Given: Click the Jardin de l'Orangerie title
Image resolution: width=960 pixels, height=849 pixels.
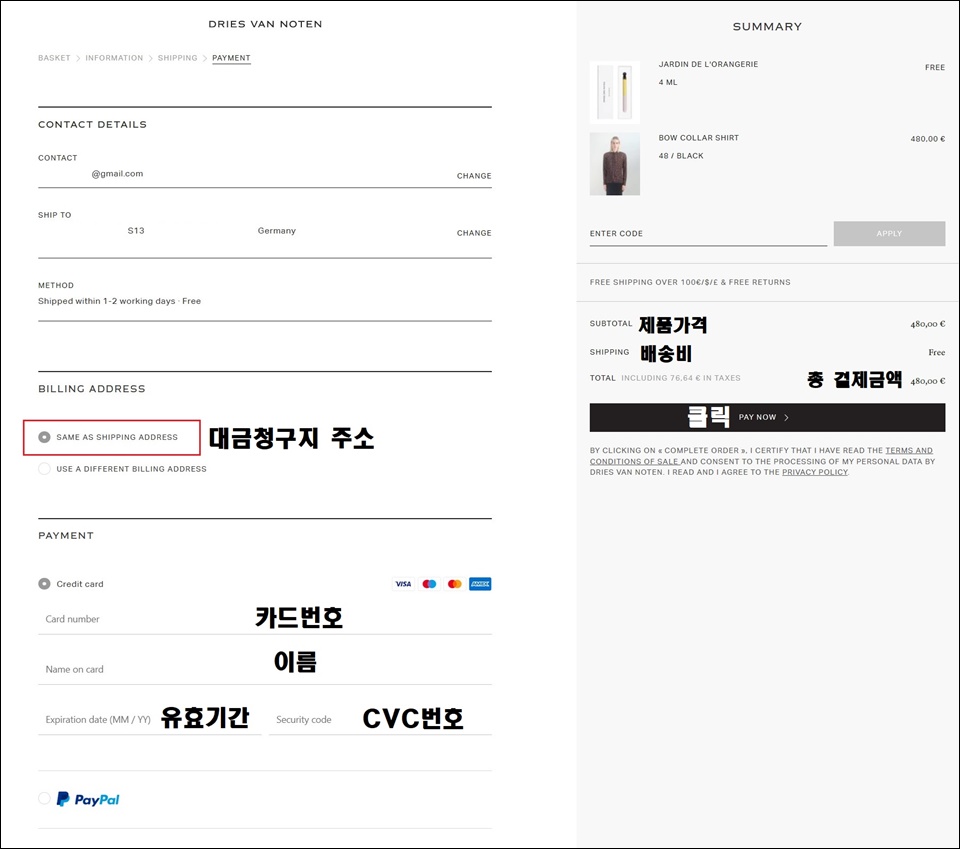Looking at the screenshot, I should point(708,64).
